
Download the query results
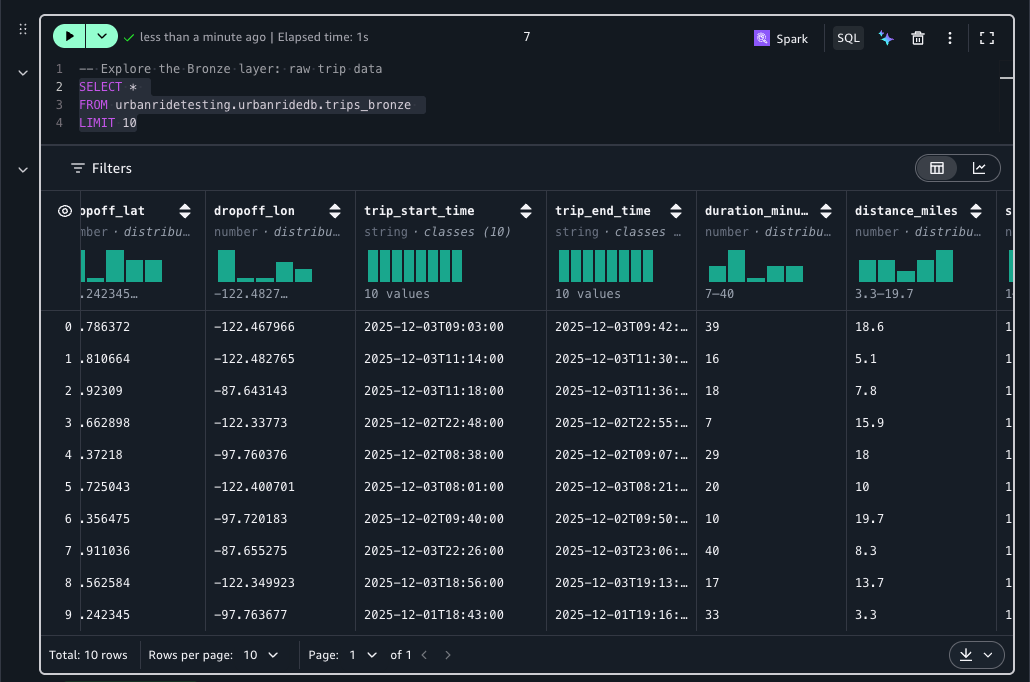pyautogui.click(x=966, y=654)
